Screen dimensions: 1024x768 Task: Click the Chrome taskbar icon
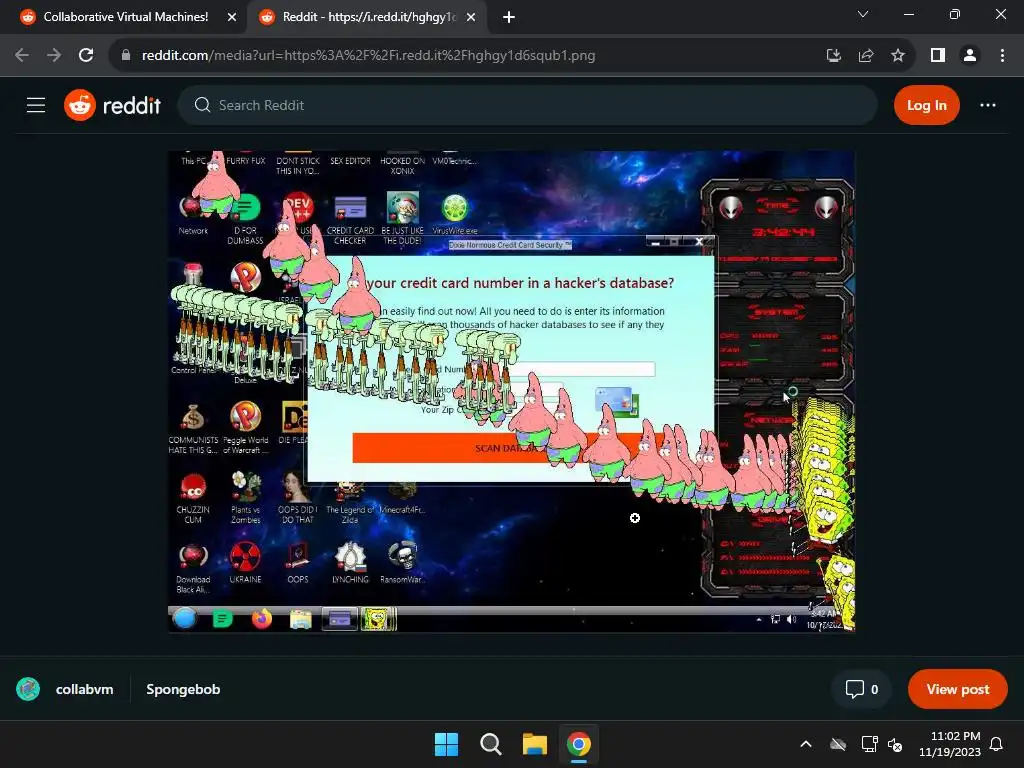tap(579, 744)
